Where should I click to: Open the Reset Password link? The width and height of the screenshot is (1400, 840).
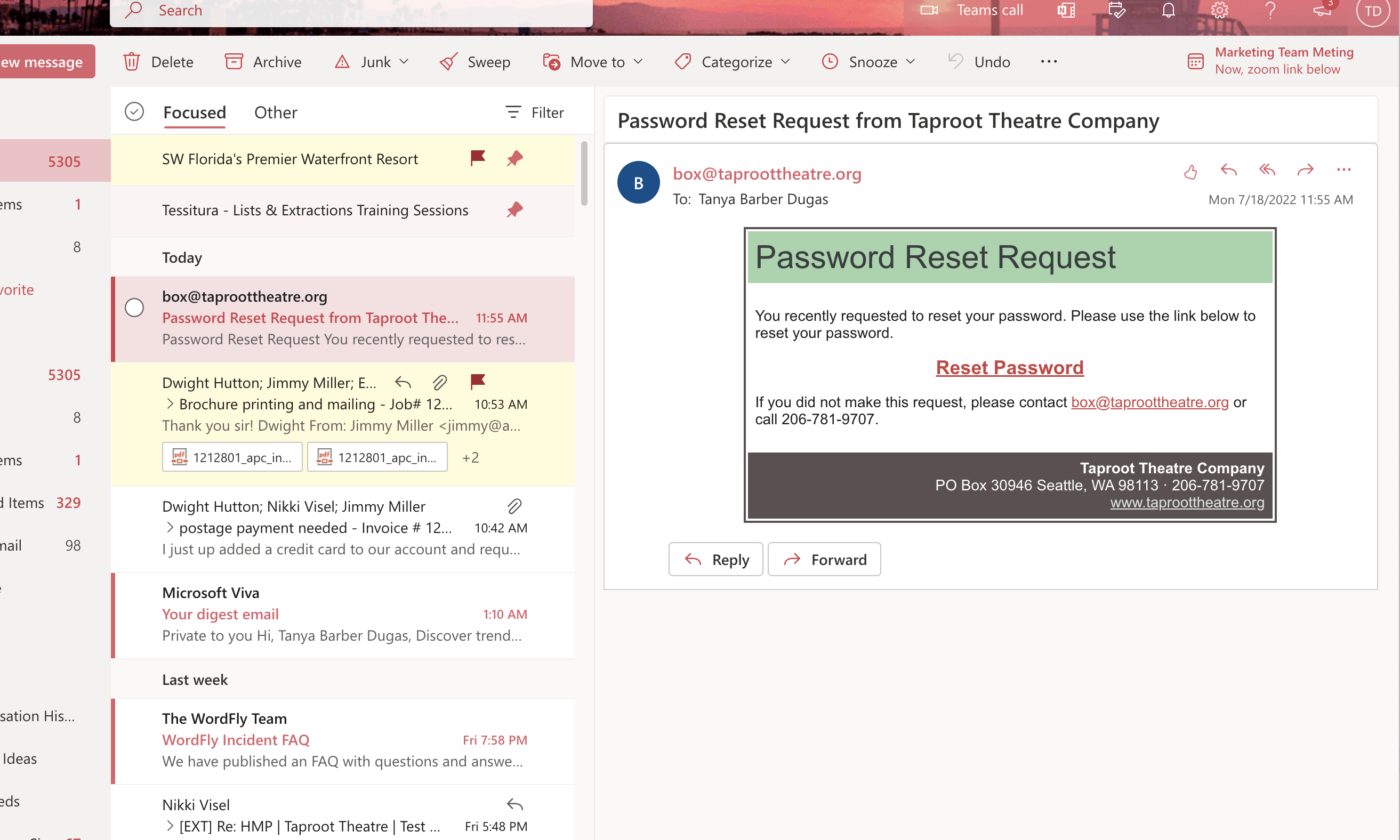pos(1010,367)
